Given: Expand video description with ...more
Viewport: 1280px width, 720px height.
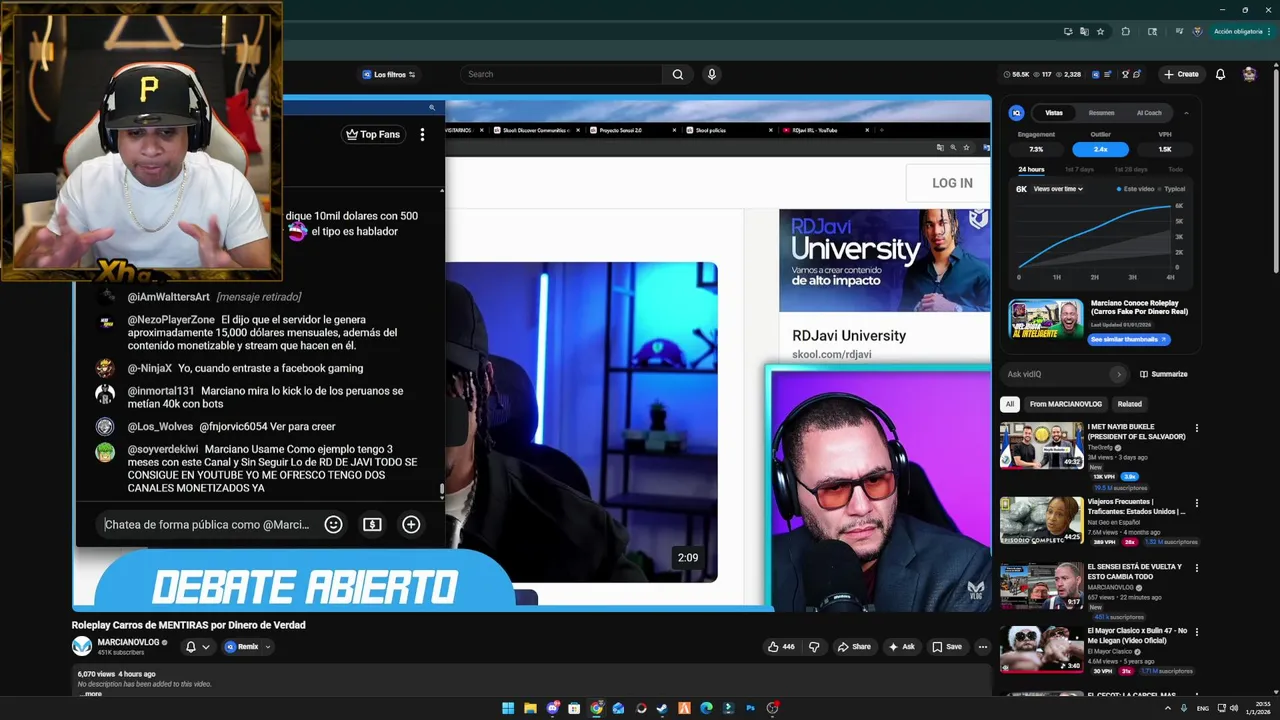Looking at the screenshot, I should (x=91, y=694).
